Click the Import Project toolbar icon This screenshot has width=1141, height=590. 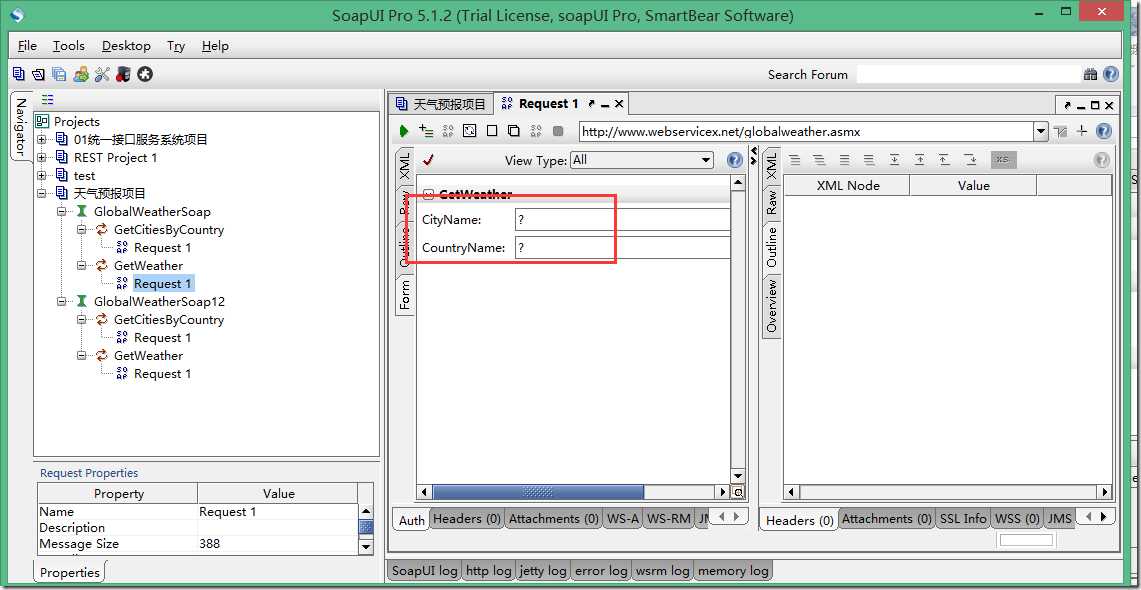coord(39,74)
